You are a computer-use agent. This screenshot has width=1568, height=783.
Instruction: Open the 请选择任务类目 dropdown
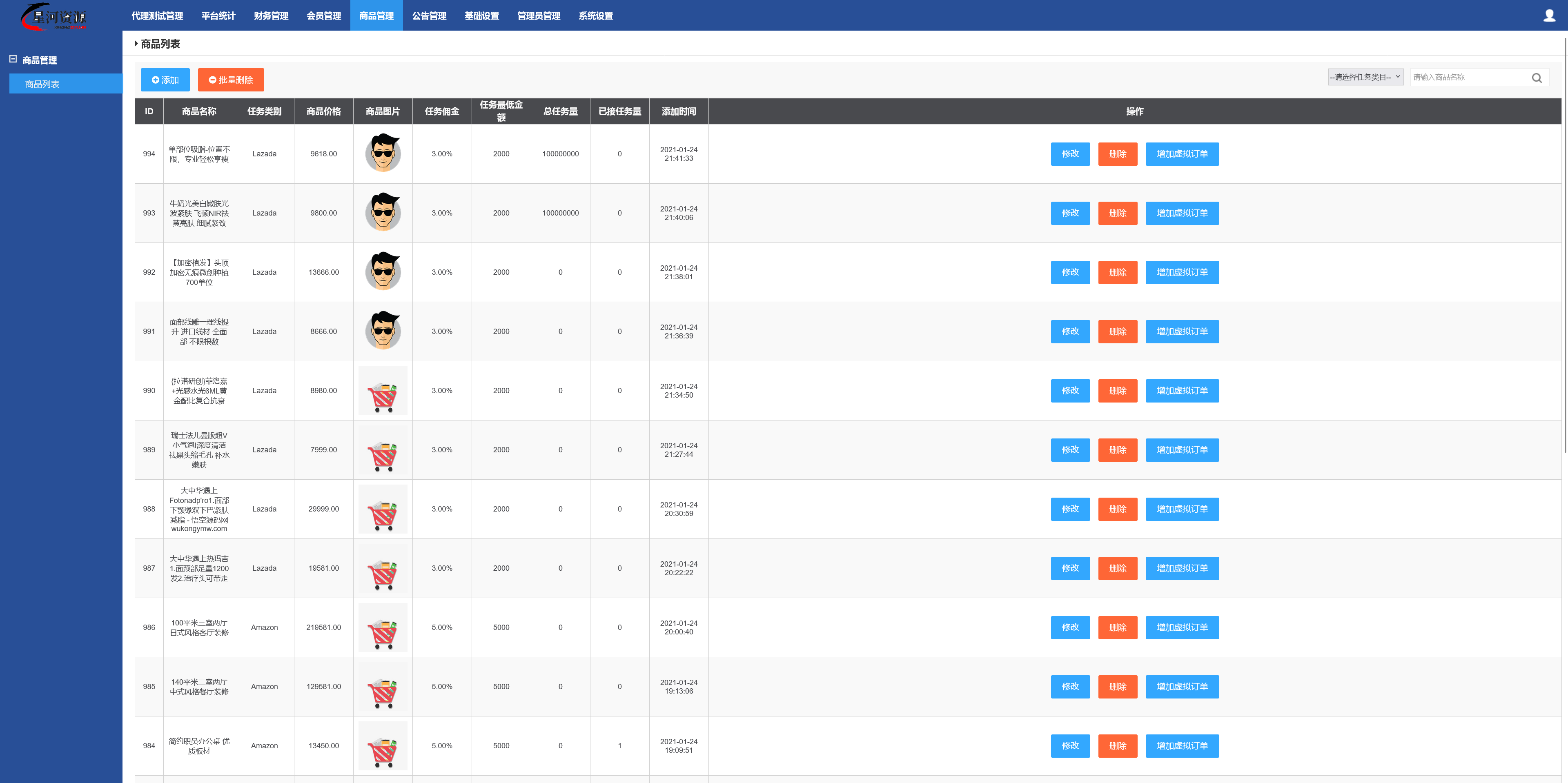pos(1365,77)
